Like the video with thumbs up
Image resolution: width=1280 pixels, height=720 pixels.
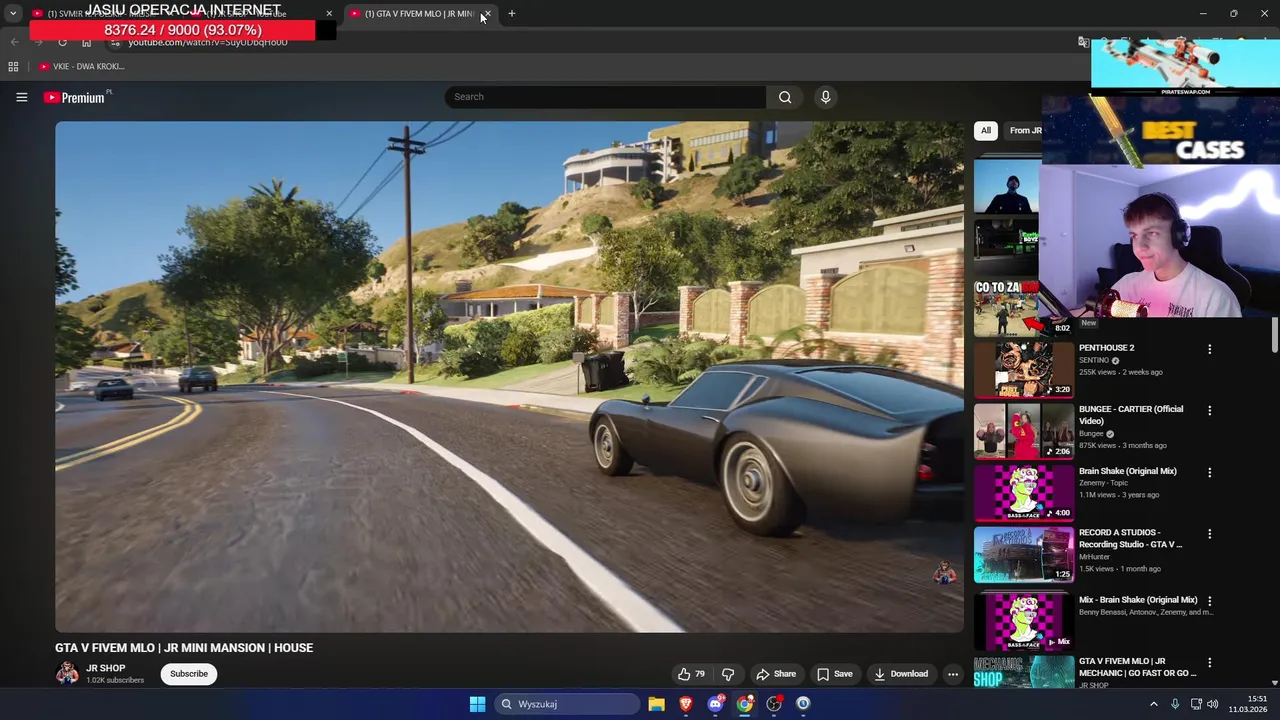[x=690, y=674]
